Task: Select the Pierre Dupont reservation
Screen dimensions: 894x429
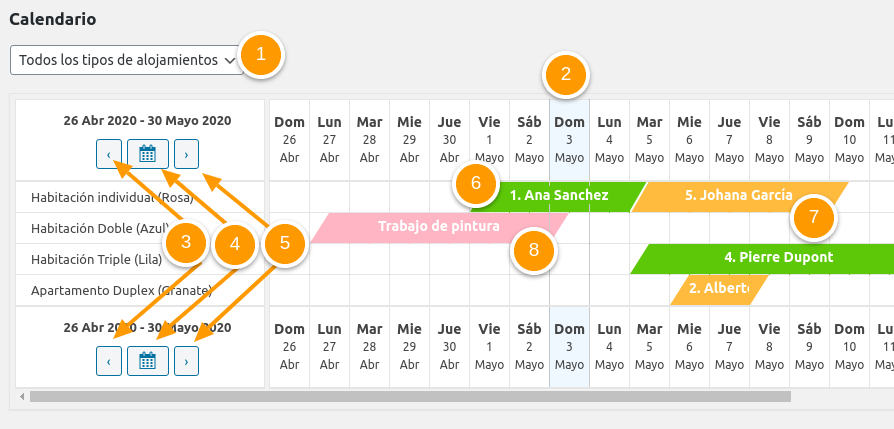Action: pos(778,258)
